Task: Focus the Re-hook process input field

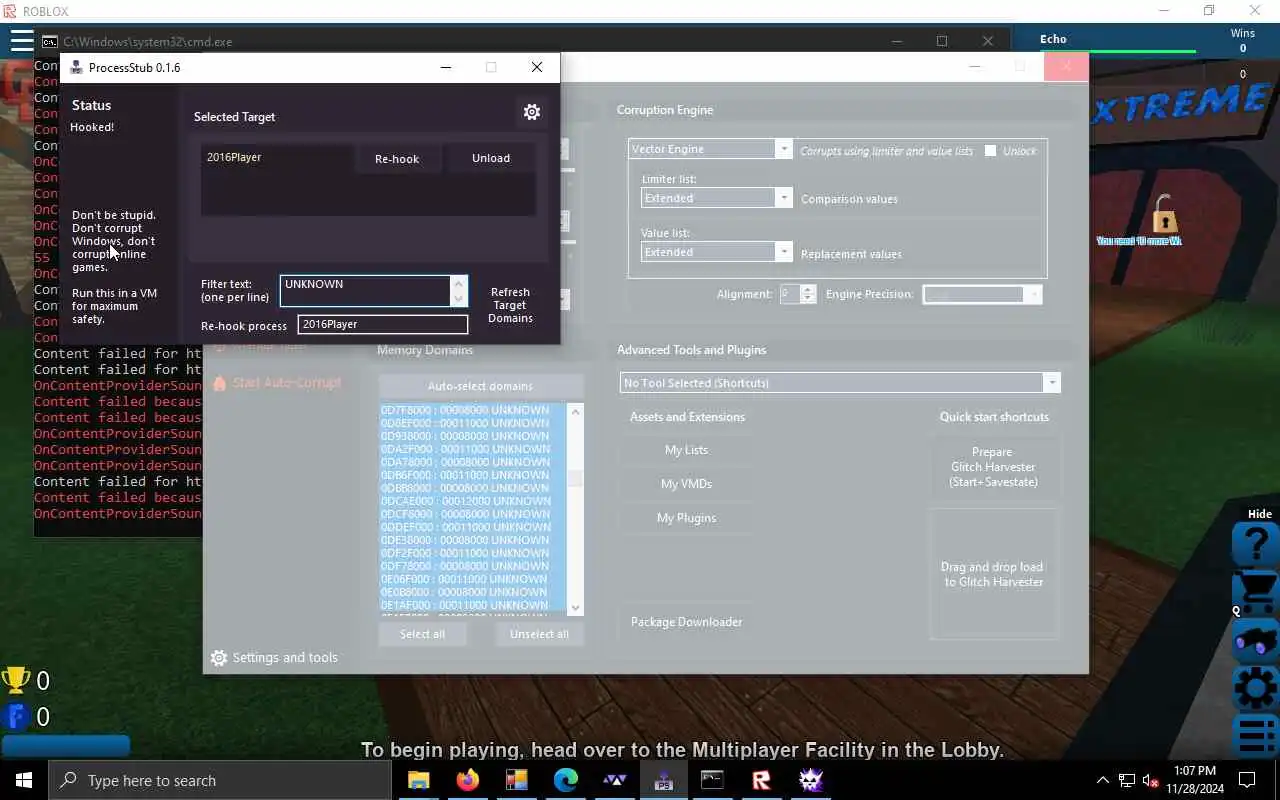Action: pyautogui.click(x=382, y=324)
